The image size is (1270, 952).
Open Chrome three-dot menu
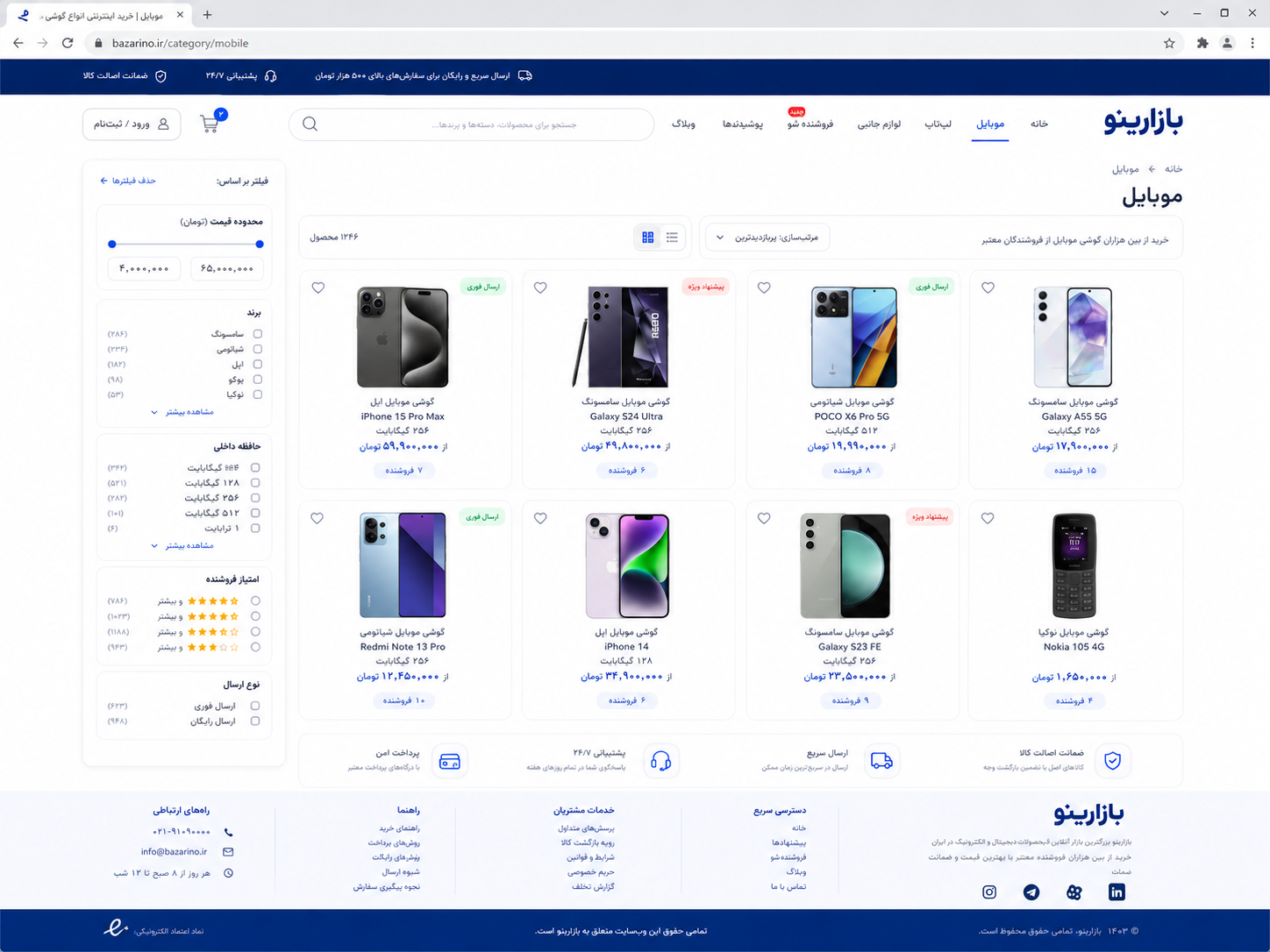1252,43
